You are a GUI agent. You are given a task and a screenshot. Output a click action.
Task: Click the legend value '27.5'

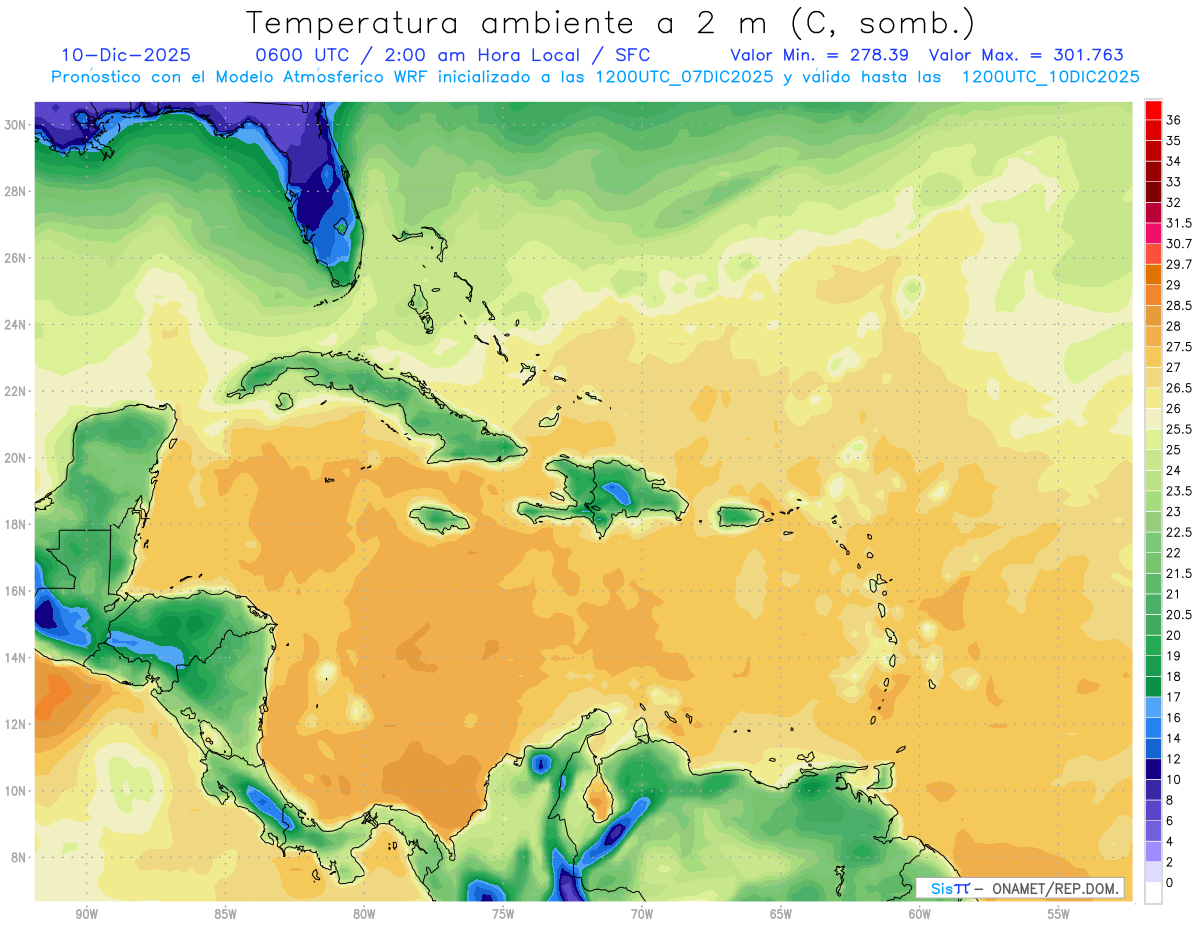click(1178, 347)
